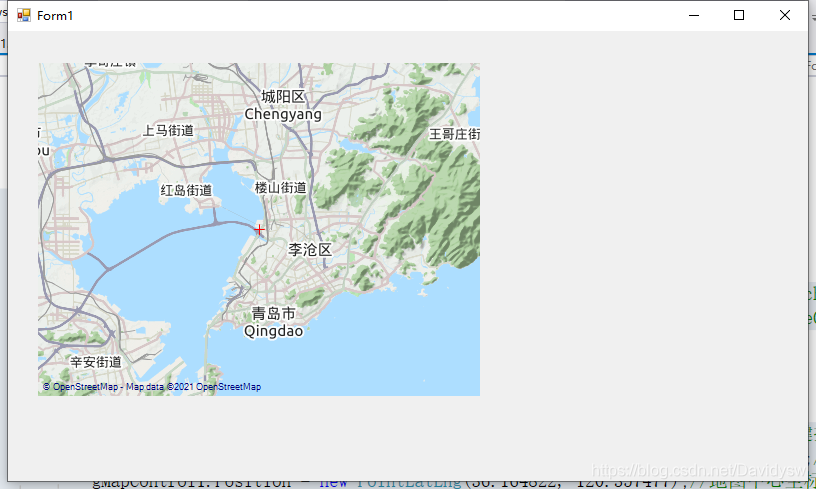Click the 楼山街道 label on the map
The width and height of the screenshot is (816, 489).
280,188
